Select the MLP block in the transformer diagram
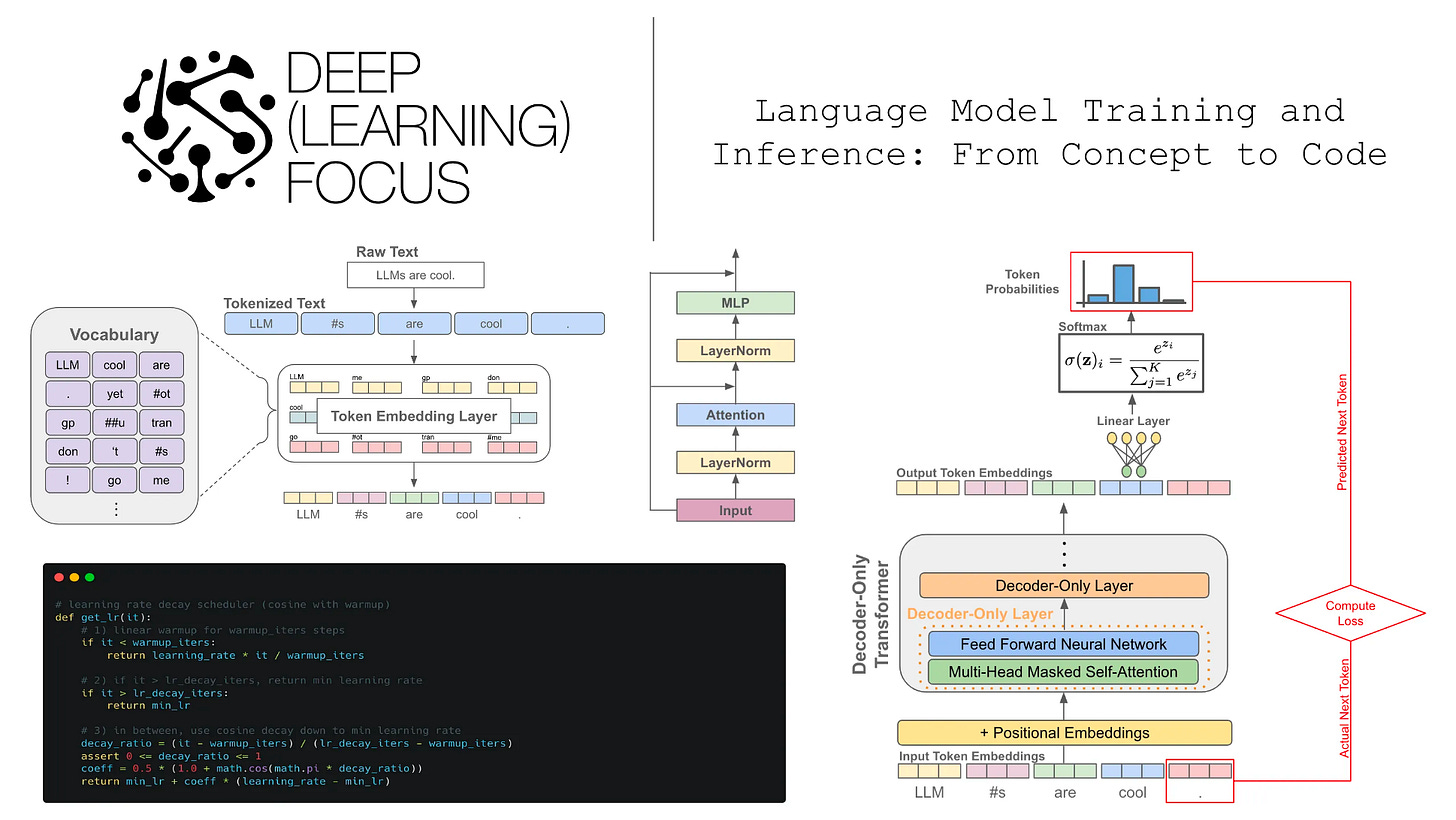 [x=735, y=302]
